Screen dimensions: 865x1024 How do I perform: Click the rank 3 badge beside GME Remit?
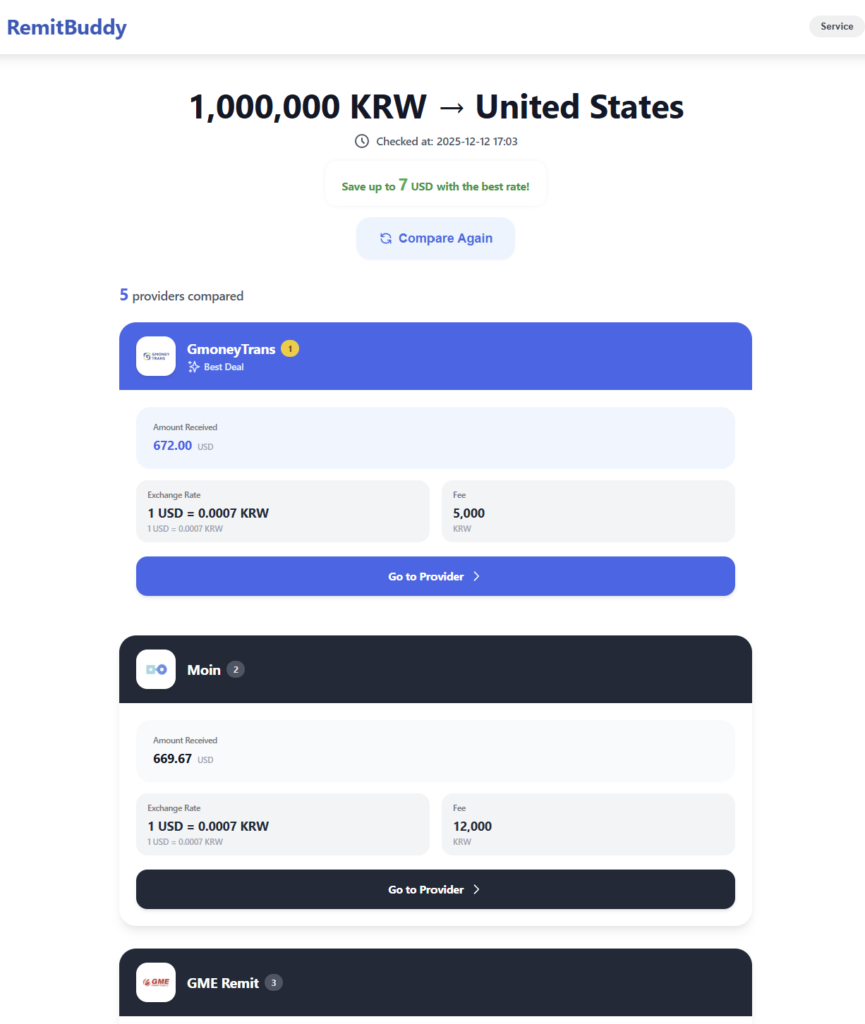pos(273,982)
